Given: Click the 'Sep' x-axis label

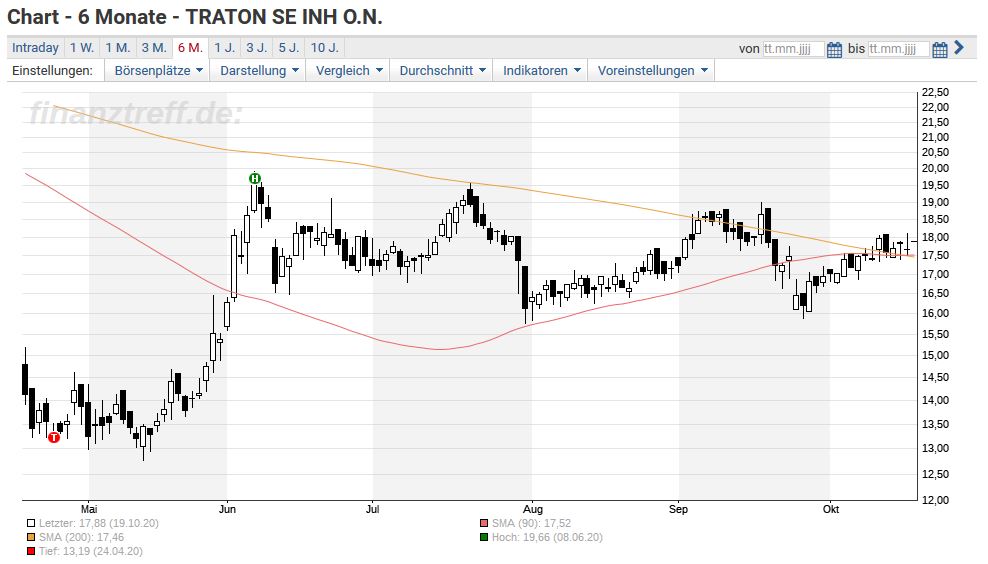Looking at the screenshot, I should 678,509.
